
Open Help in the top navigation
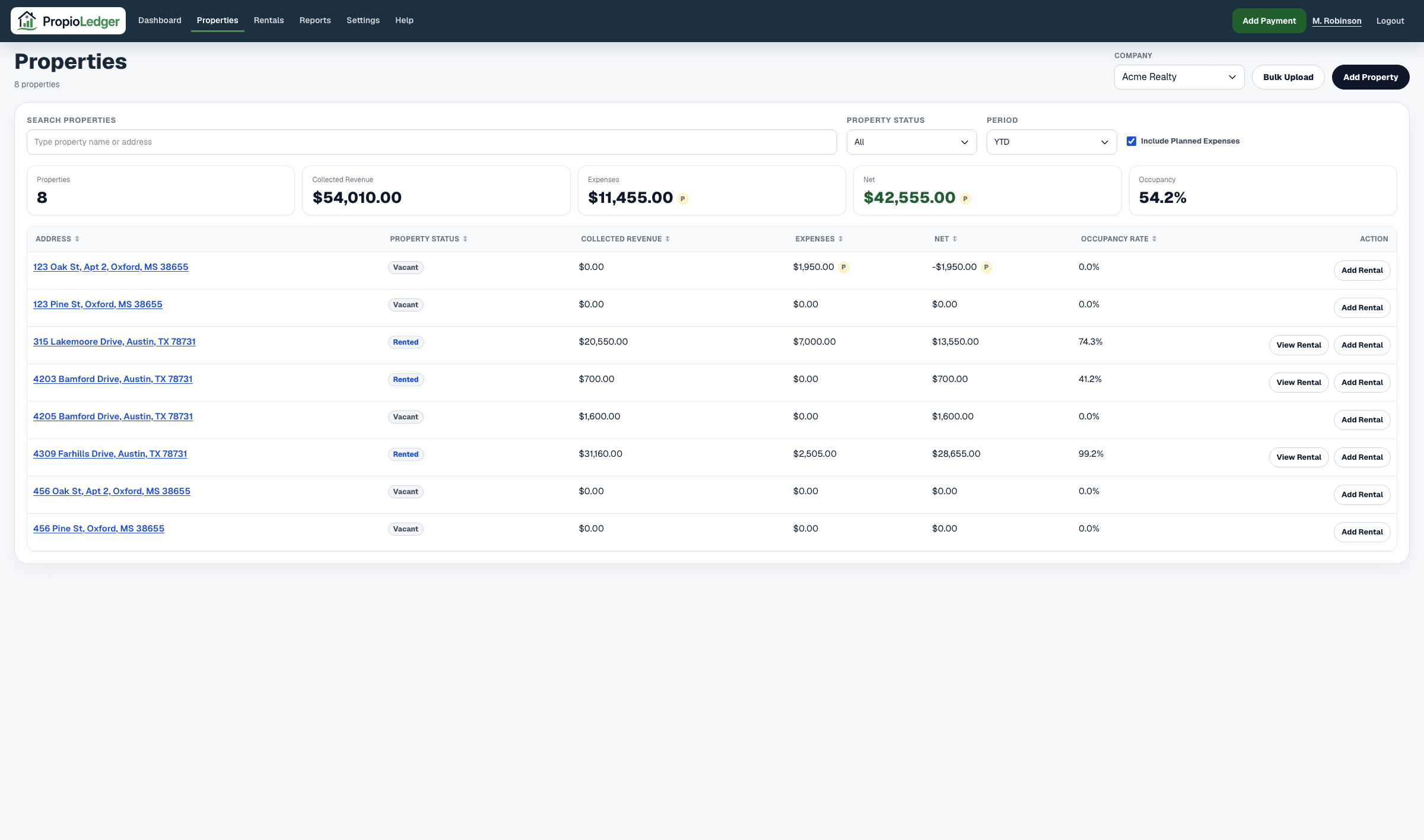point(404,20)
